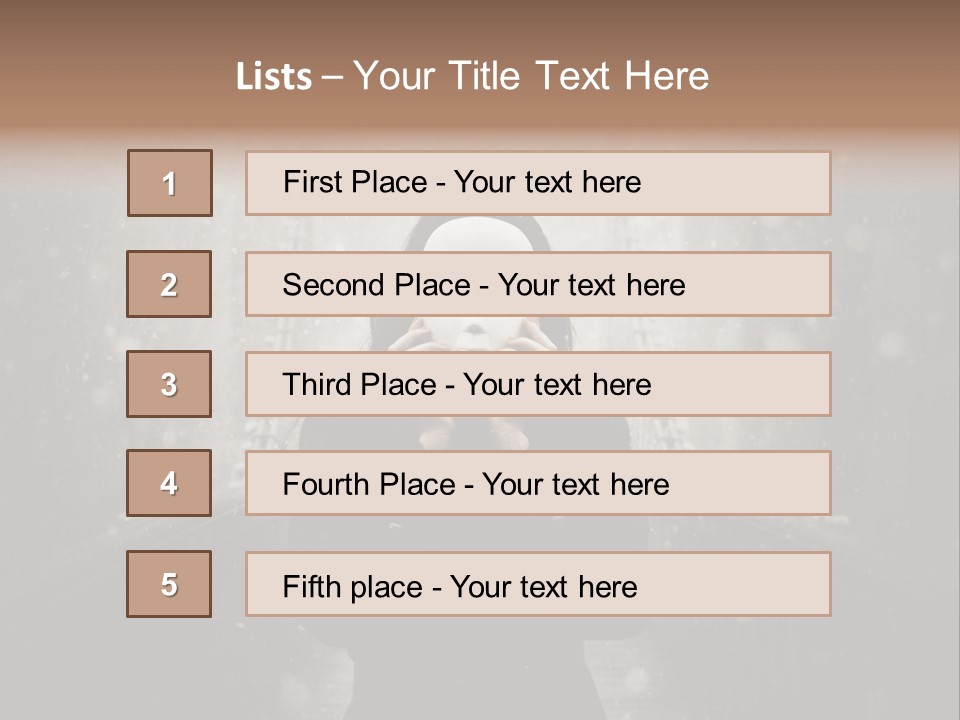The image size is (960, 720).
Task: Click "Your text here" in the Second Place row
Action: coord(591,285)
